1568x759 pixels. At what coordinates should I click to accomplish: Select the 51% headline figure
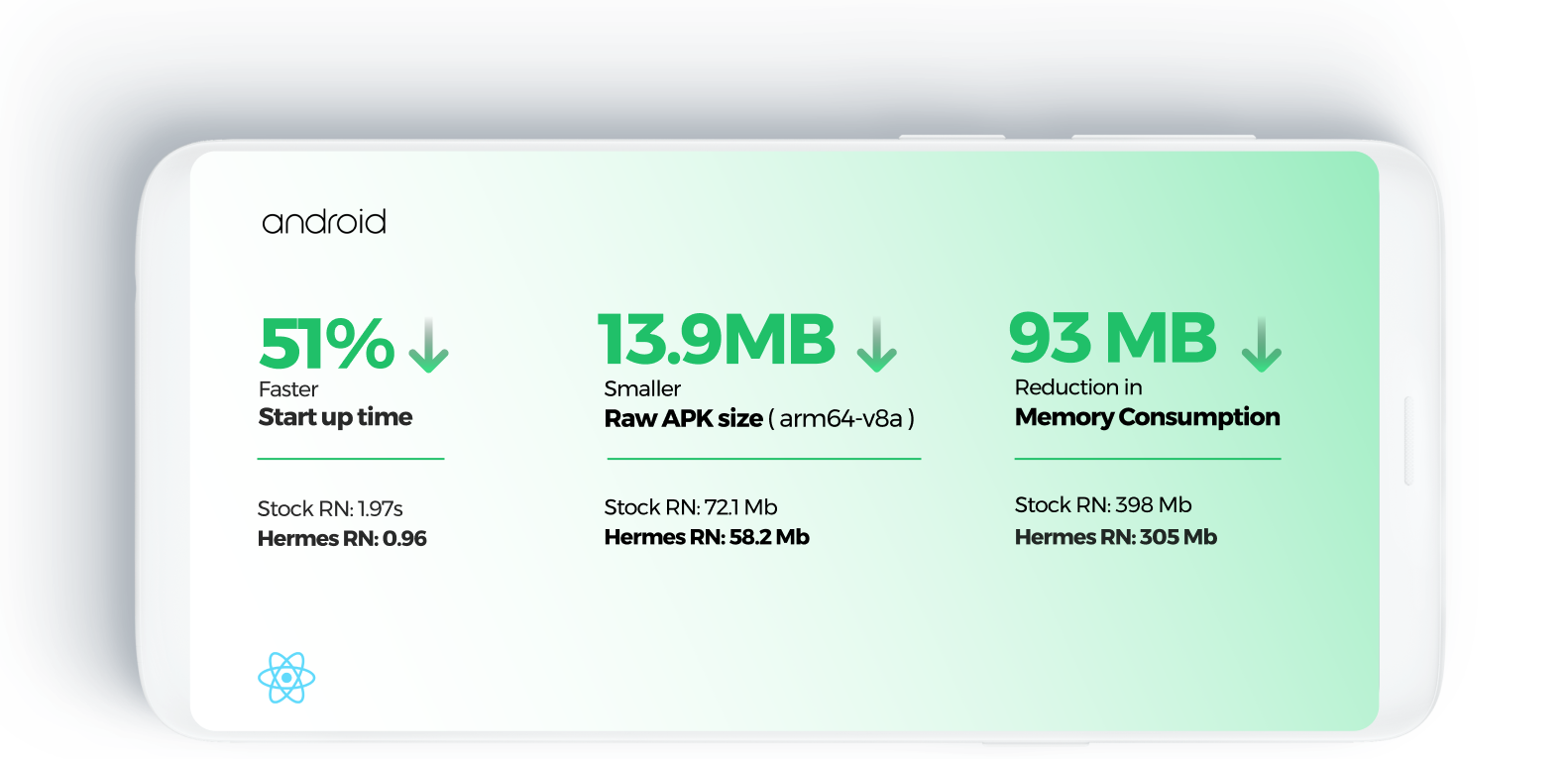click(326, 343)
